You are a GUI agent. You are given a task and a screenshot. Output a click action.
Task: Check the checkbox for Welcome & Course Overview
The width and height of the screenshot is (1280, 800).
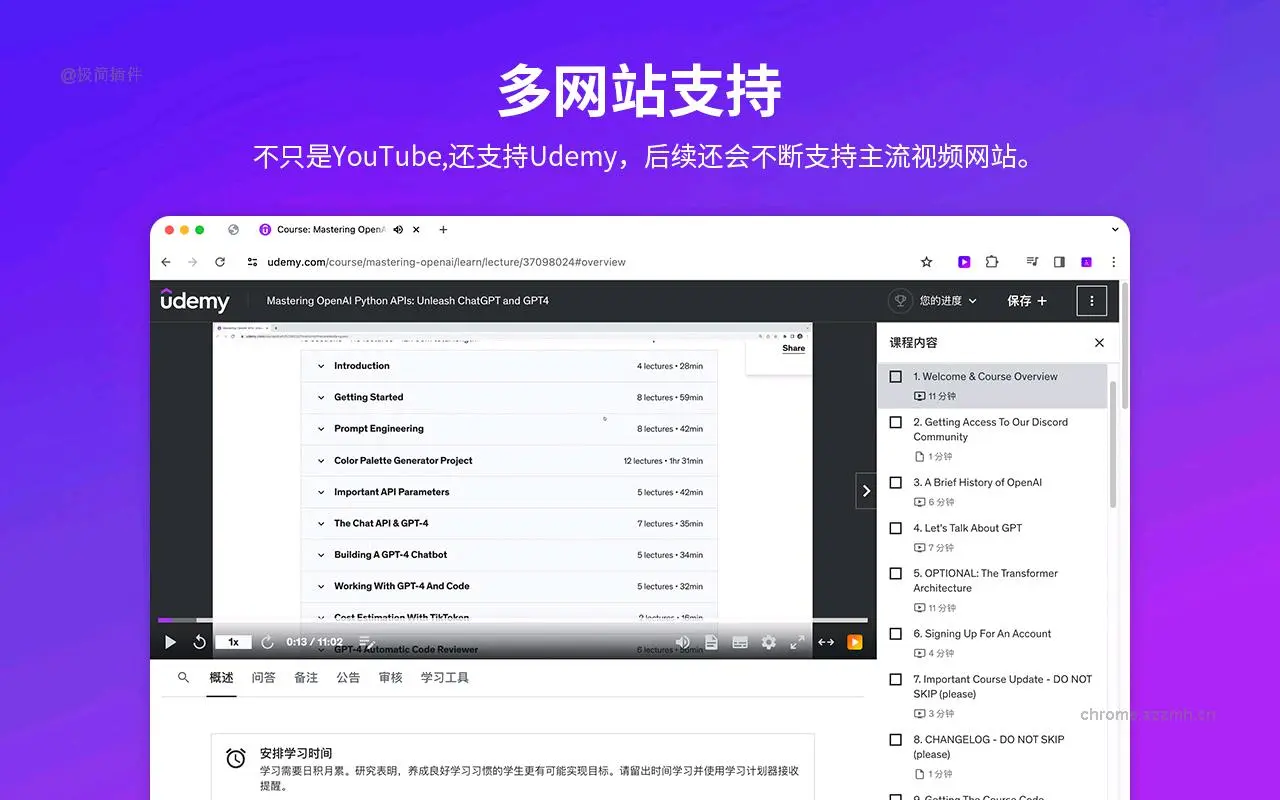895,376
